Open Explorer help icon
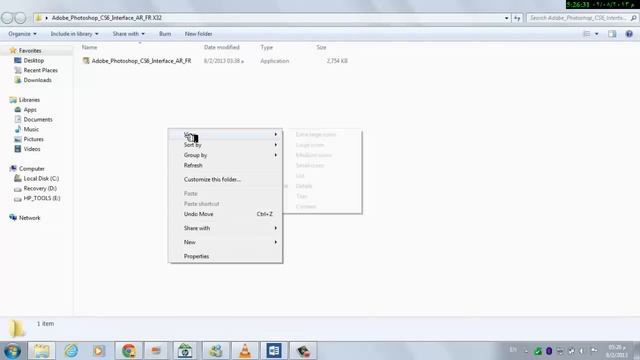This screenshot has width=640, height=360. click(x=629, y=34)
